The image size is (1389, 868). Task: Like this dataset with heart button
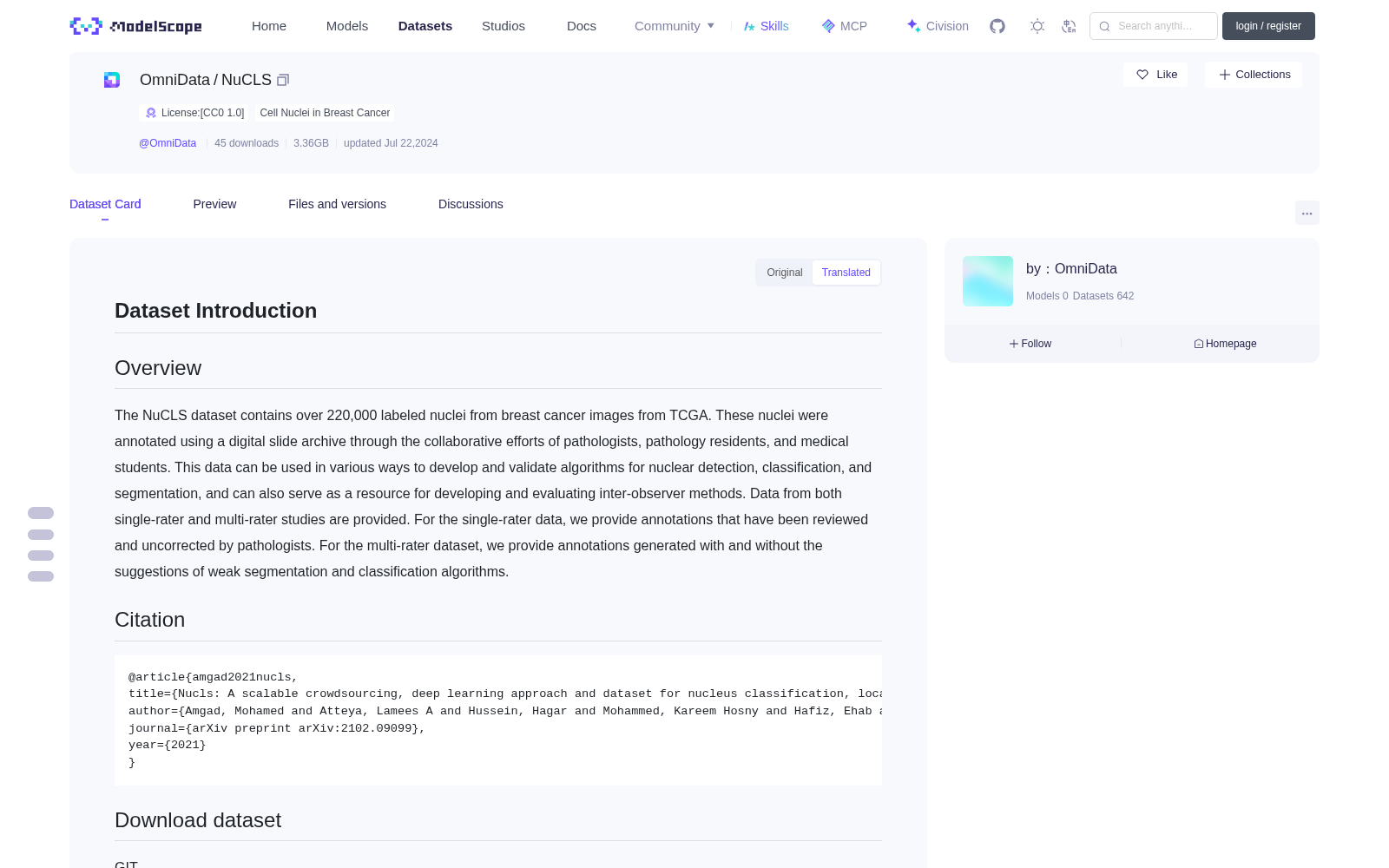[x=1155, y=75]
